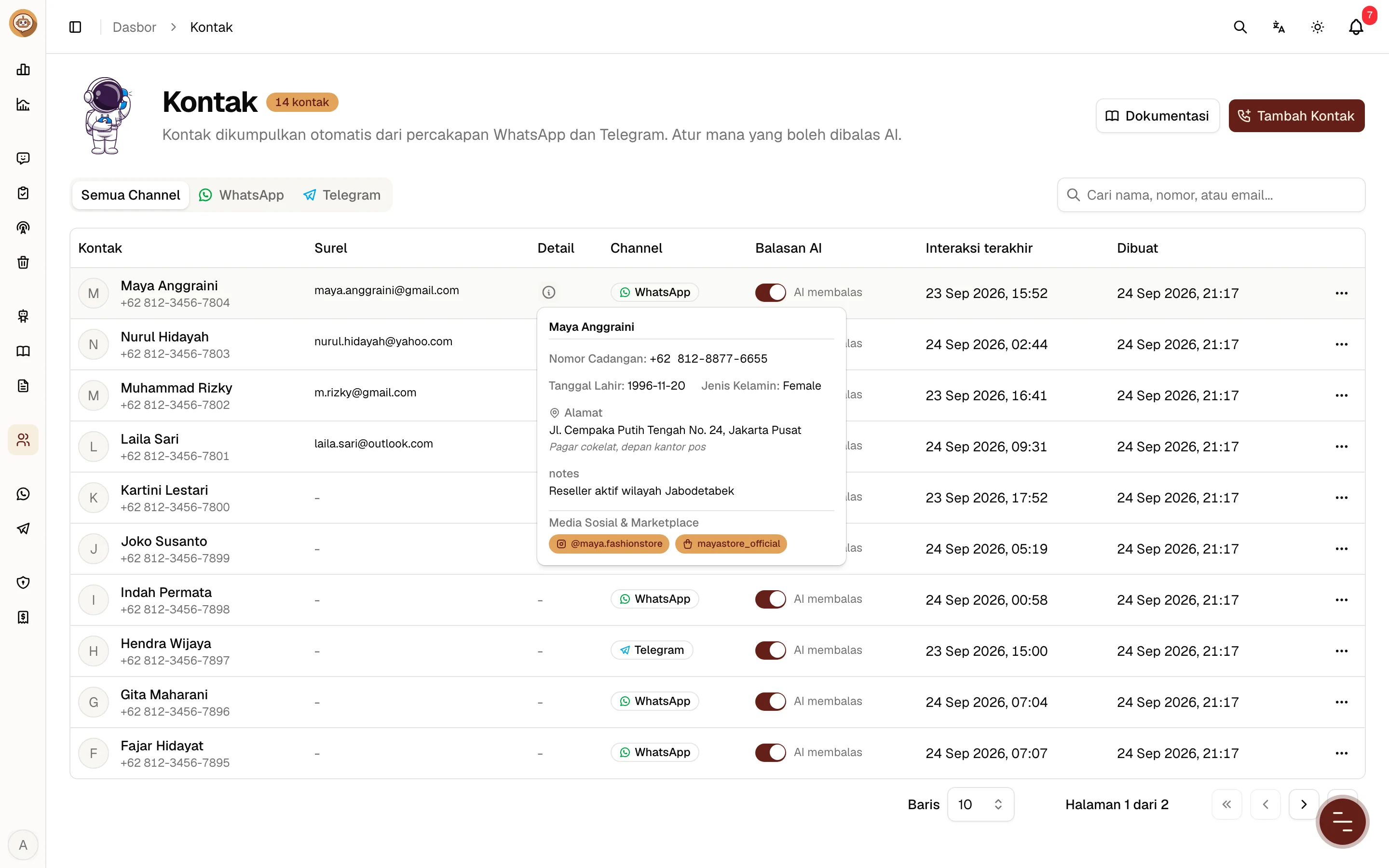
Task: Open the floating menu button at bottom right
Action: tap(1342, 822)
